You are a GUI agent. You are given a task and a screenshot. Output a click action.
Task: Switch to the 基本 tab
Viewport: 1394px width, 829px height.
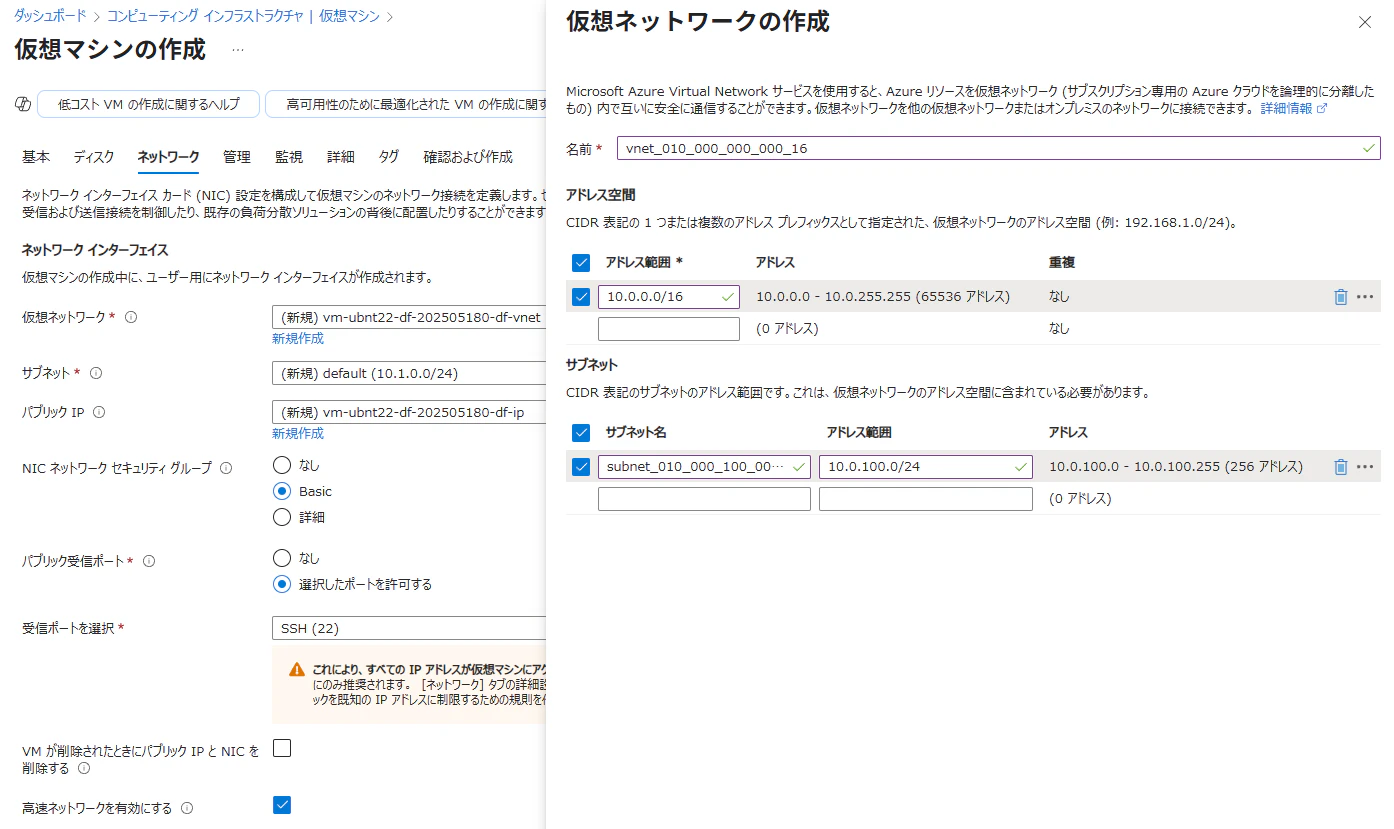(x=36, y=157)
